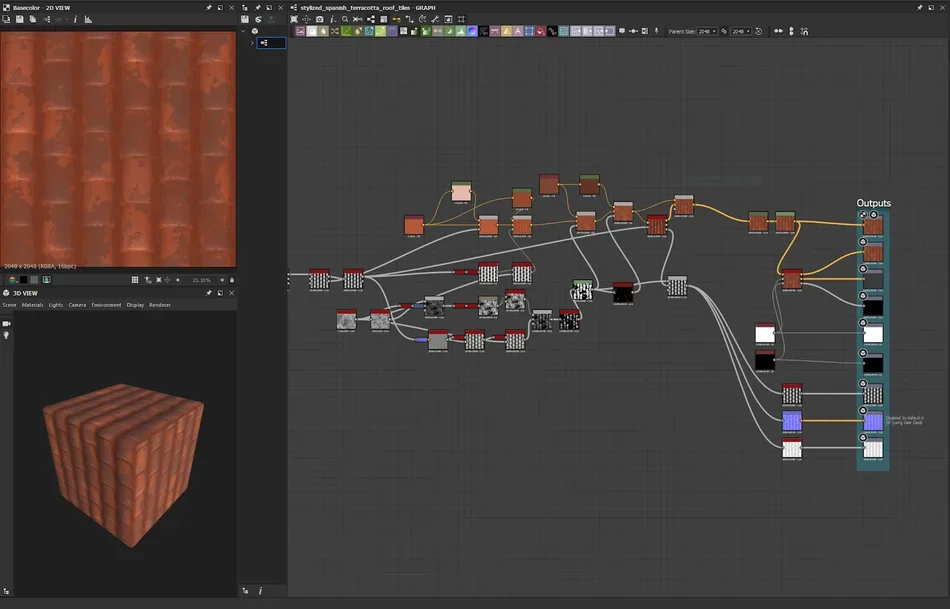The image size is (950, 609).
Task: Toggle the light bulb icon in 3D View
Action: click(x=7, y=335)
